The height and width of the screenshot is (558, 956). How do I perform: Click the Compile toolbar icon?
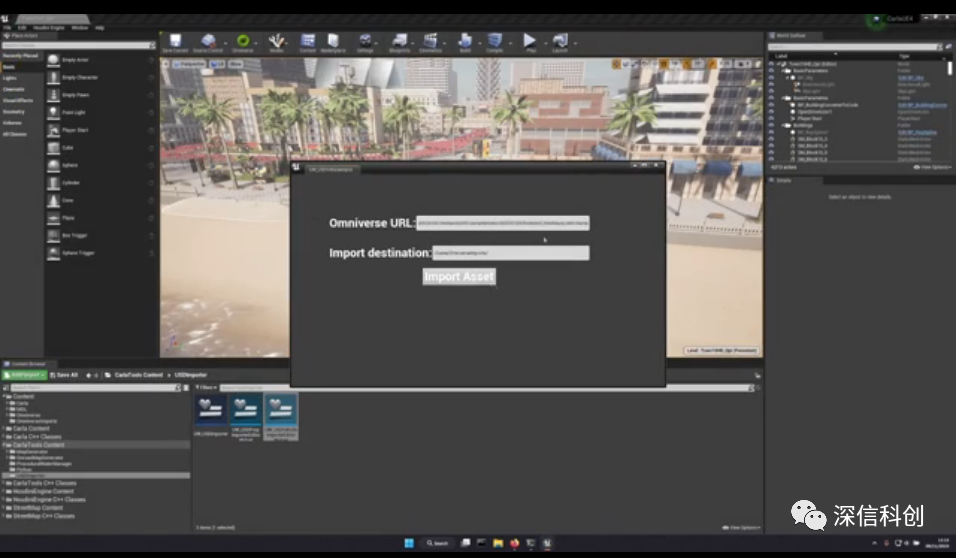click(494, 41)
